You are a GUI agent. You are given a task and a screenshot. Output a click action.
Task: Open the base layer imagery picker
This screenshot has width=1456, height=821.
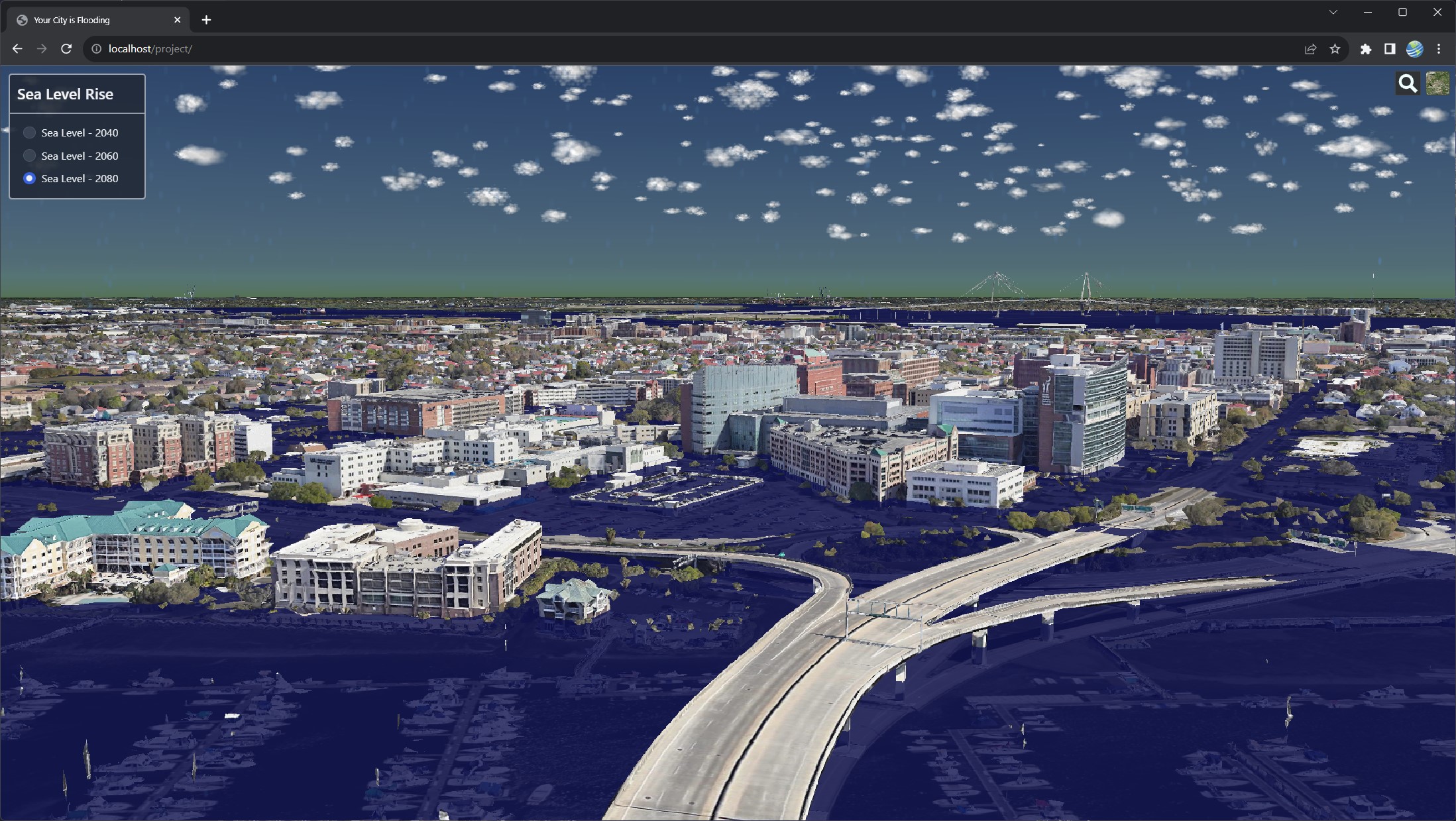[x=1437, y=83]
